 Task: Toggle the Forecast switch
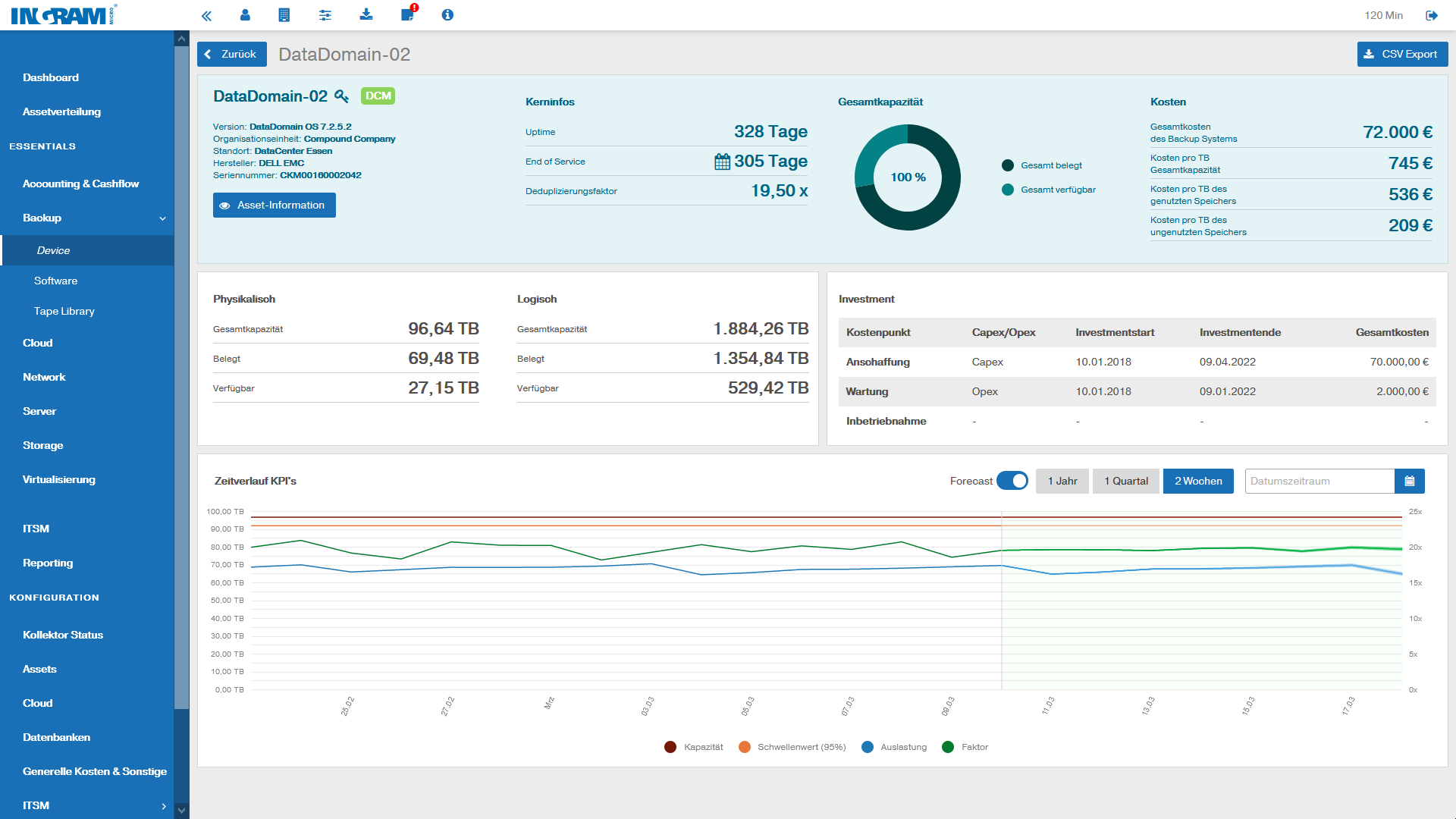click(1012, 481)
